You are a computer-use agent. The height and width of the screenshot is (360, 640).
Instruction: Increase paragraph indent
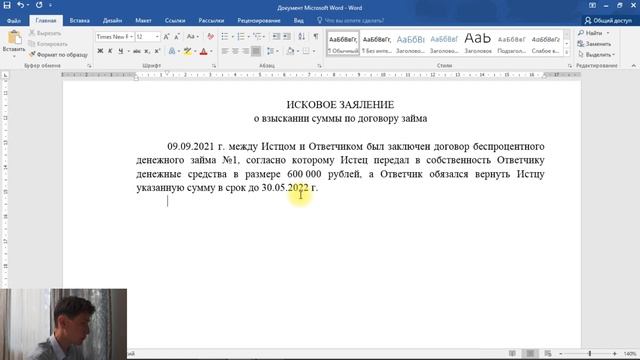[287, 37]
